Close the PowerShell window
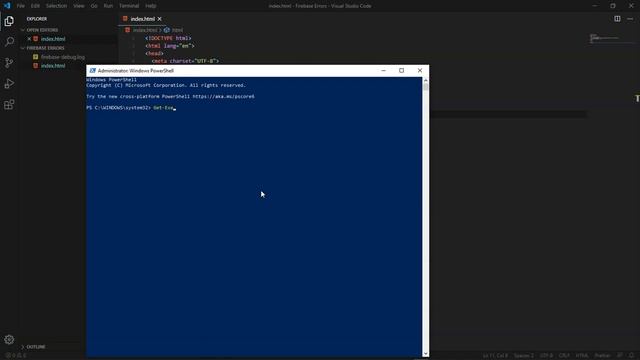This screenshot has width=640, height=360. (420, 71)
